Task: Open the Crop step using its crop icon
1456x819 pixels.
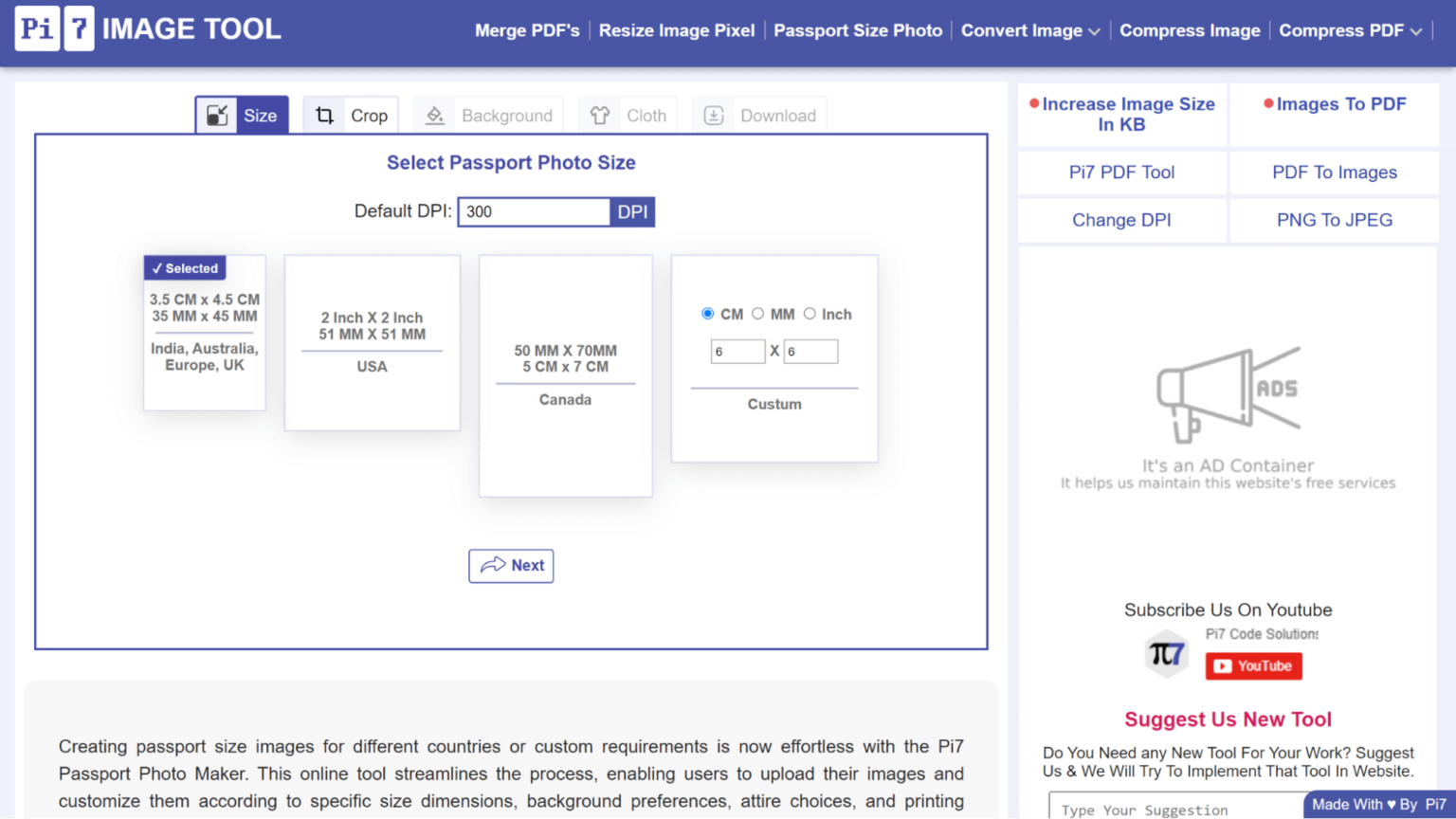Action: [x=325, y=115]
